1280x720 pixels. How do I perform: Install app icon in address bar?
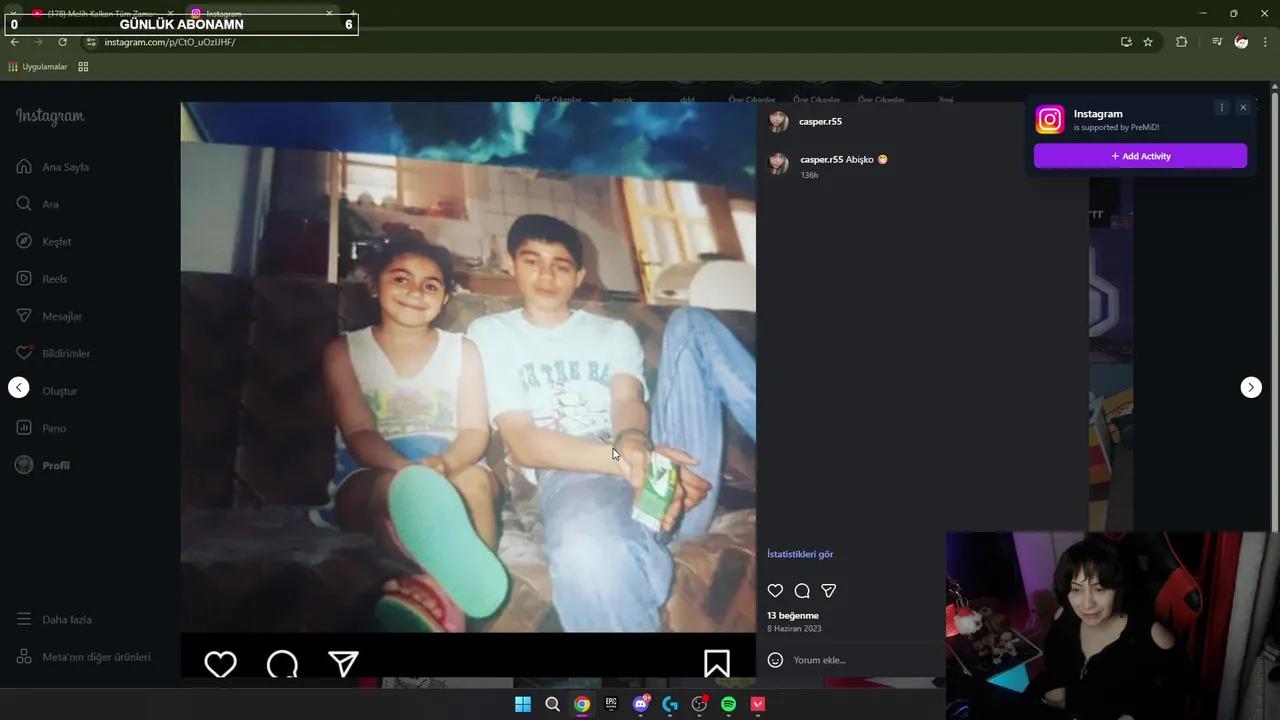click(1126, 42)
